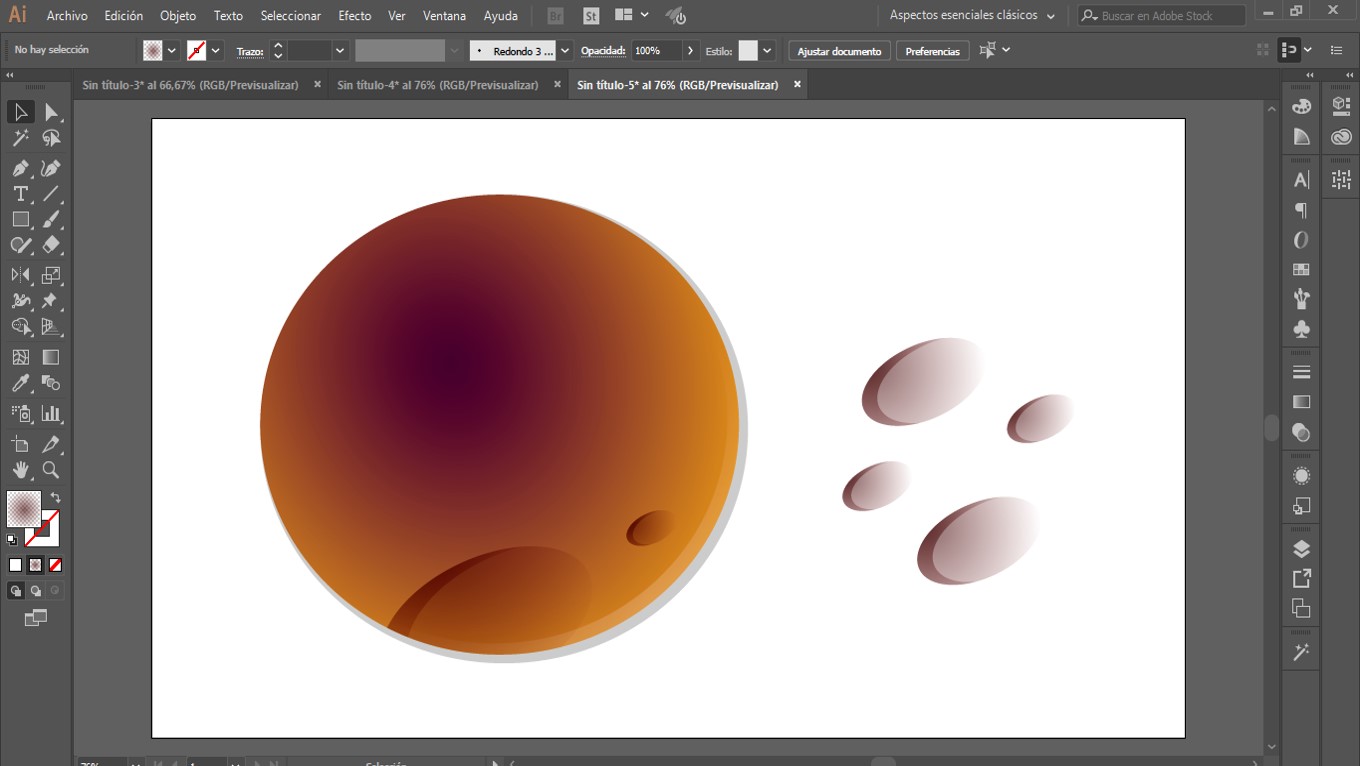The image size is (1360, 766).
Task: Select the Shaper tool
Action: pos(21,245)
